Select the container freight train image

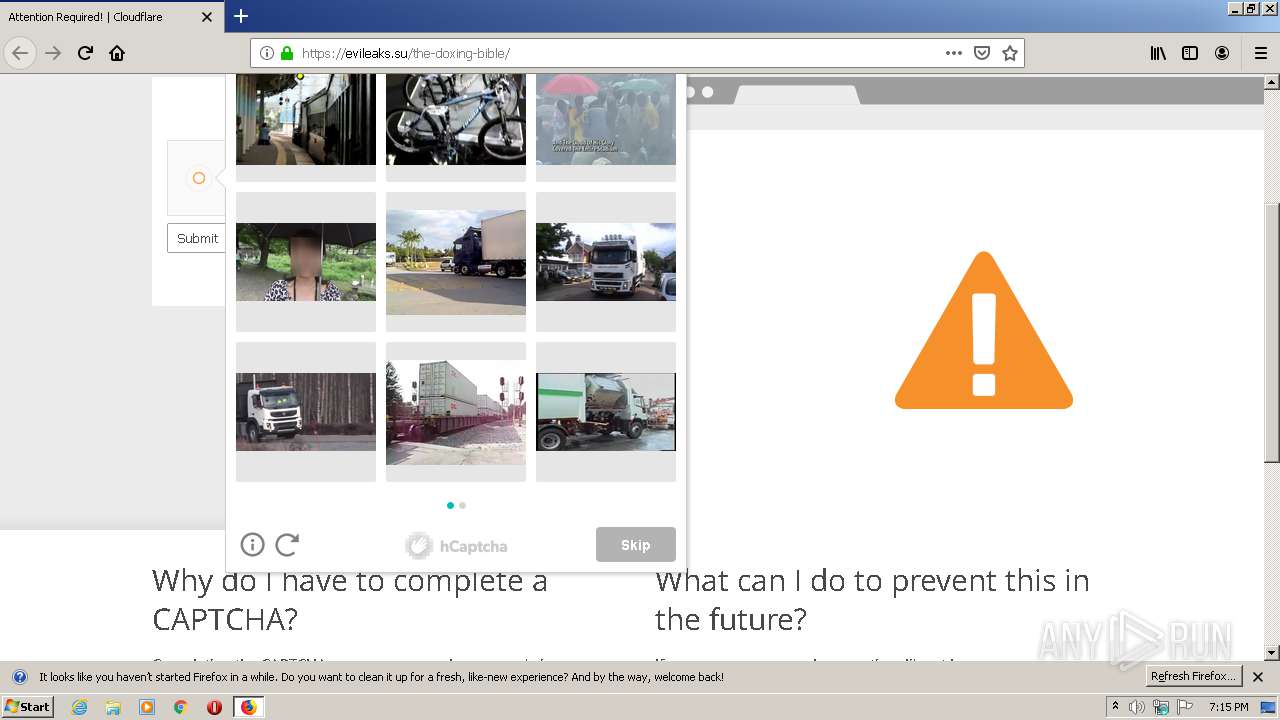[x=456, y=412]
